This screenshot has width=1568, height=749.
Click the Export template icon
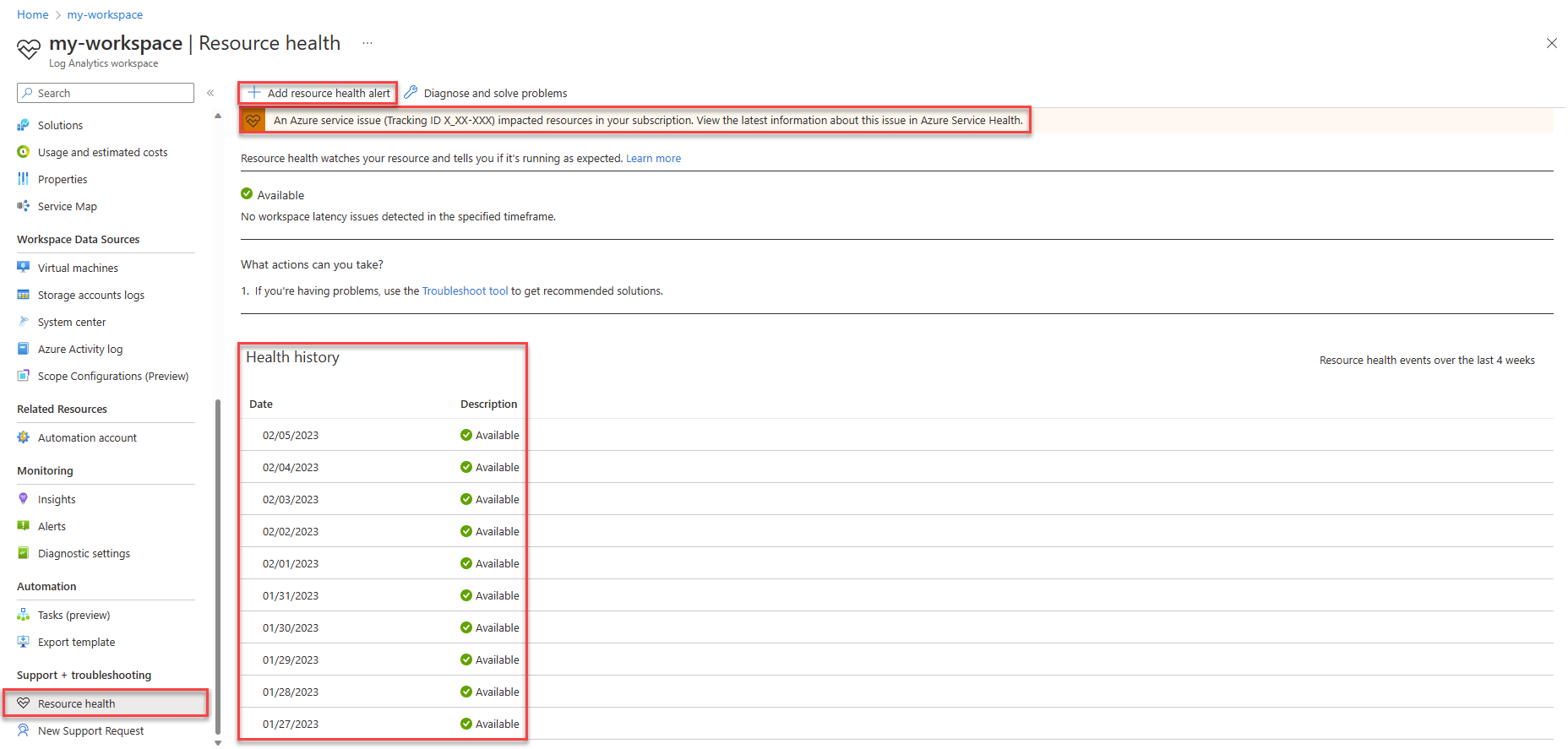[24, 642]
